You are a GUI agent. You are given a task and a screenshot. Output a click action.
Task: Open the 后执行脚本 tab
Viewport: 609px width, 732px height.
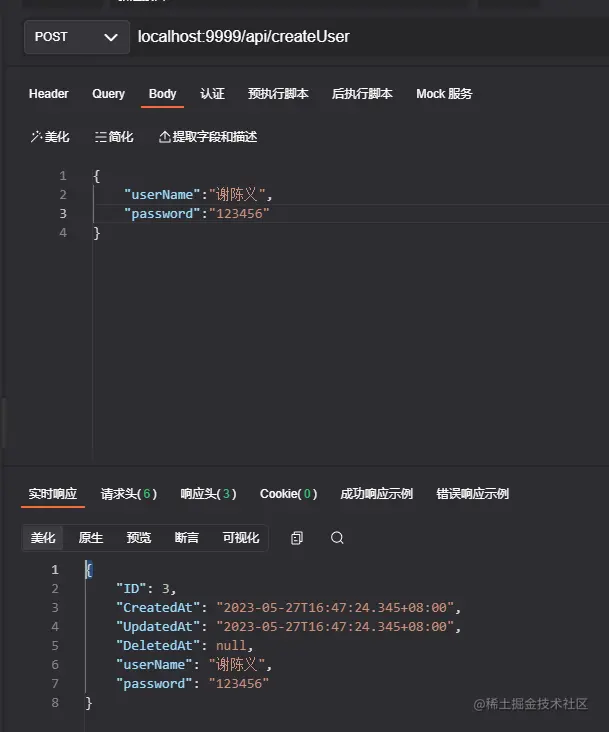tap(362, 94)
